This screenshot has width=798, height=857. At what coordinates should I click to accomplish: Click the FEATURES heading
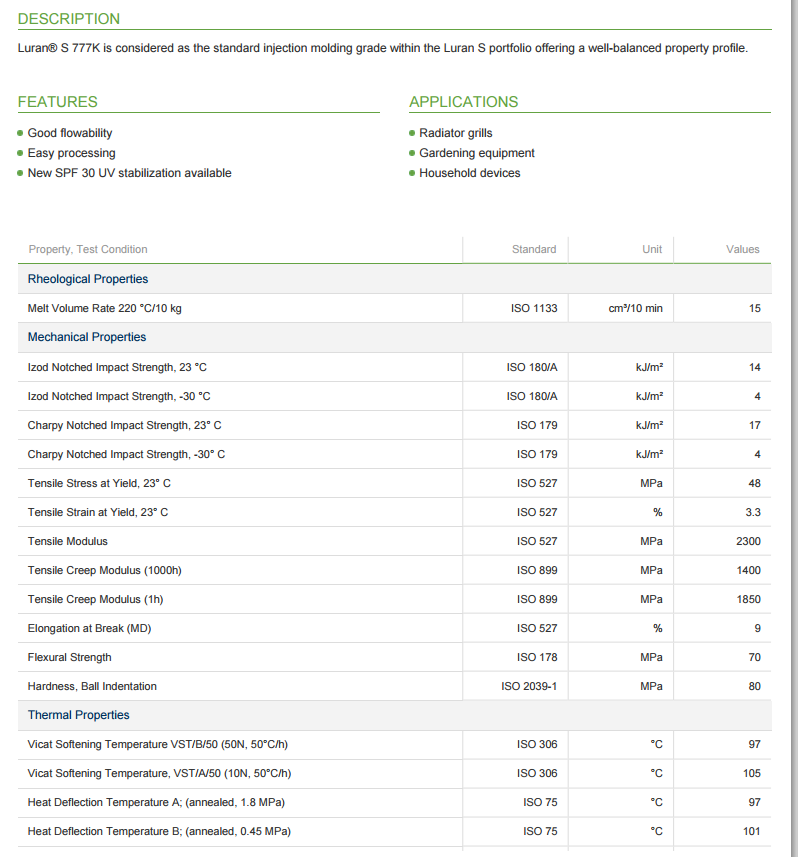tap(57, 102)
